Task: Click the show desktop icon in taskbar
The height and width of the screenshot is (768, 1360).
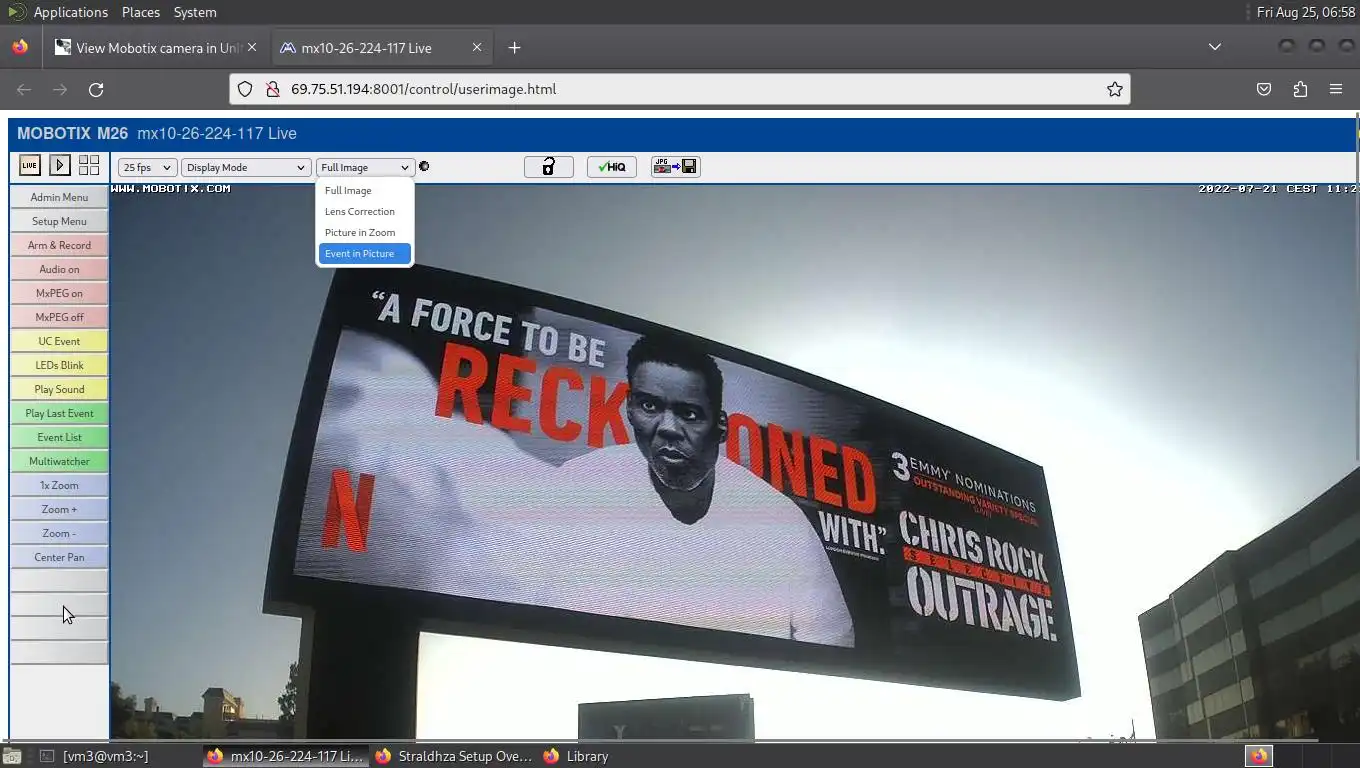Action: (x=11, y=756)
